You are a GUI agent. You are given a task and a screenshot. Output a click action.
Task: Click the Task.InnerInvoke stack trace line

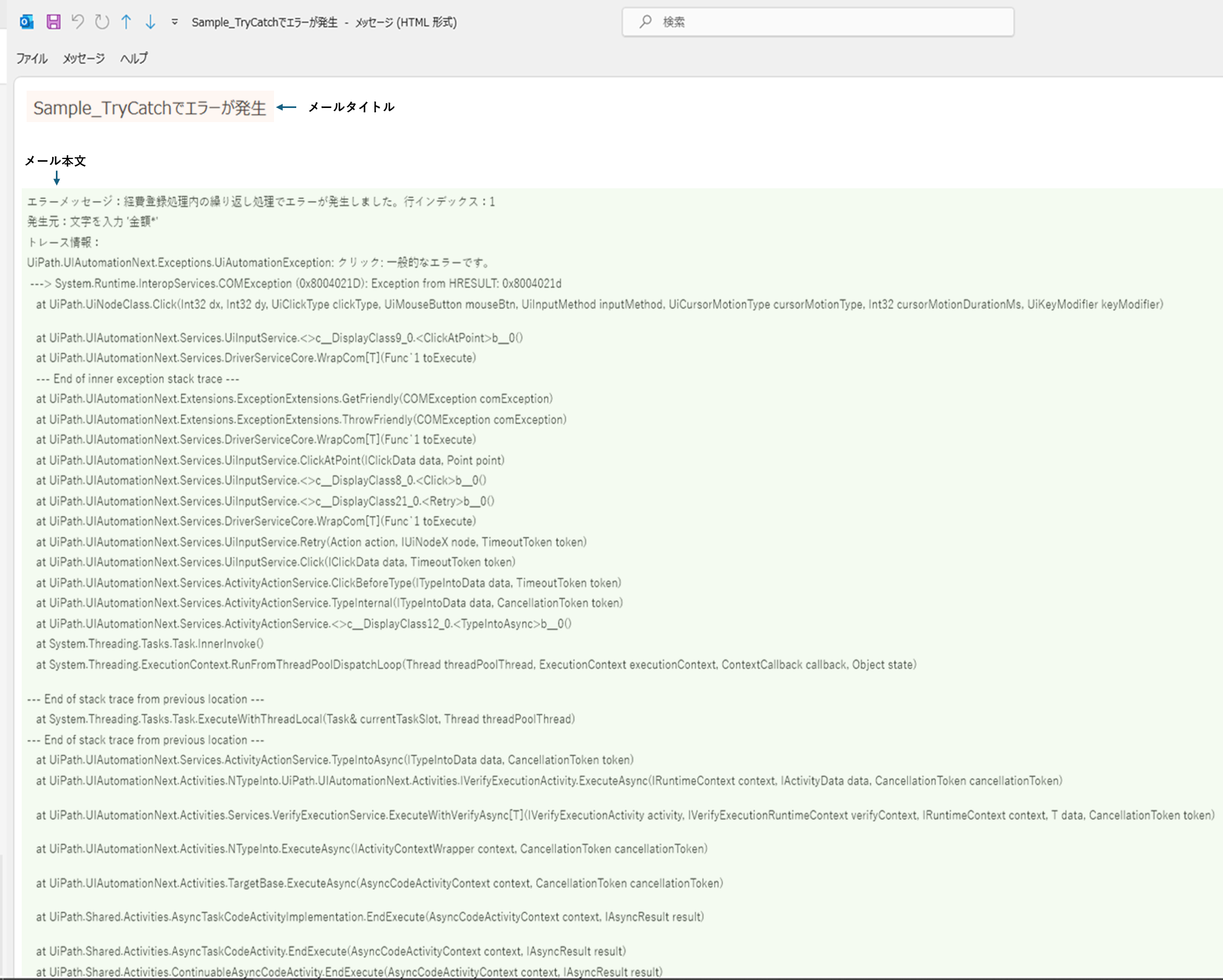pos(150,644)
